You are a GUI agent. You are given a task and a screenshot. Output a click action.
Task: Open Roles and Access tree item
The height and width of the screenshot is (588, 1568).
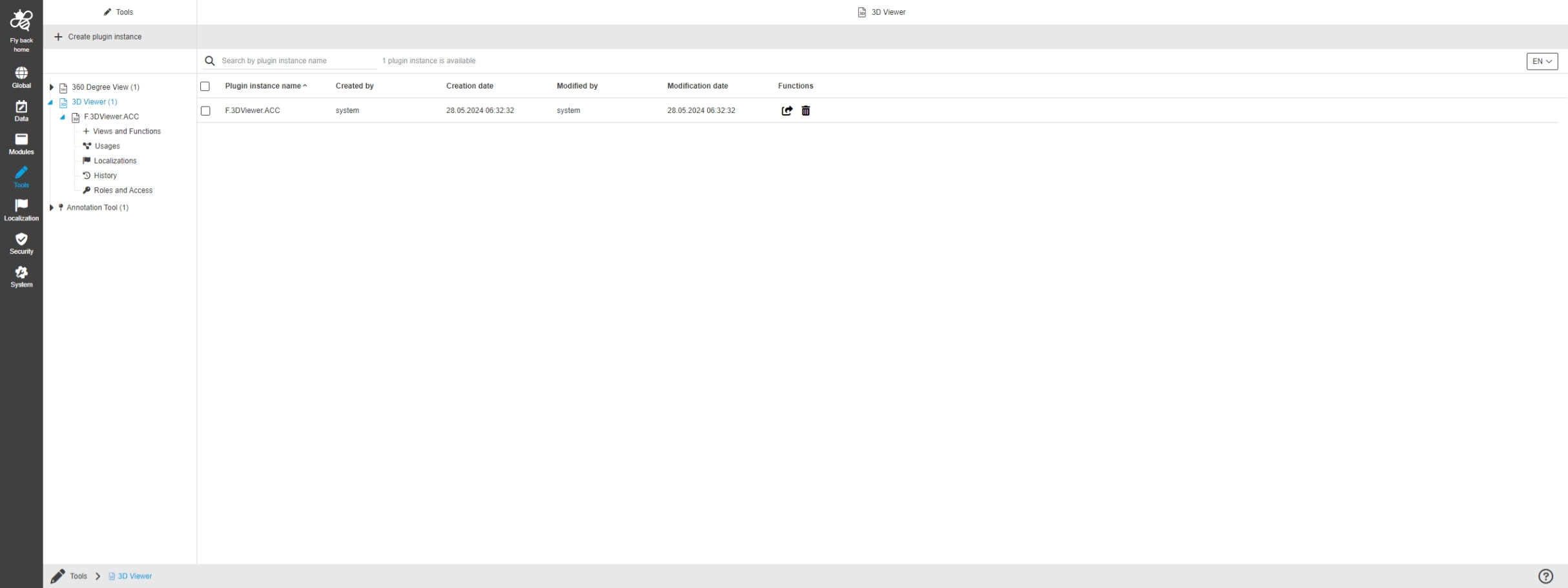123,190
